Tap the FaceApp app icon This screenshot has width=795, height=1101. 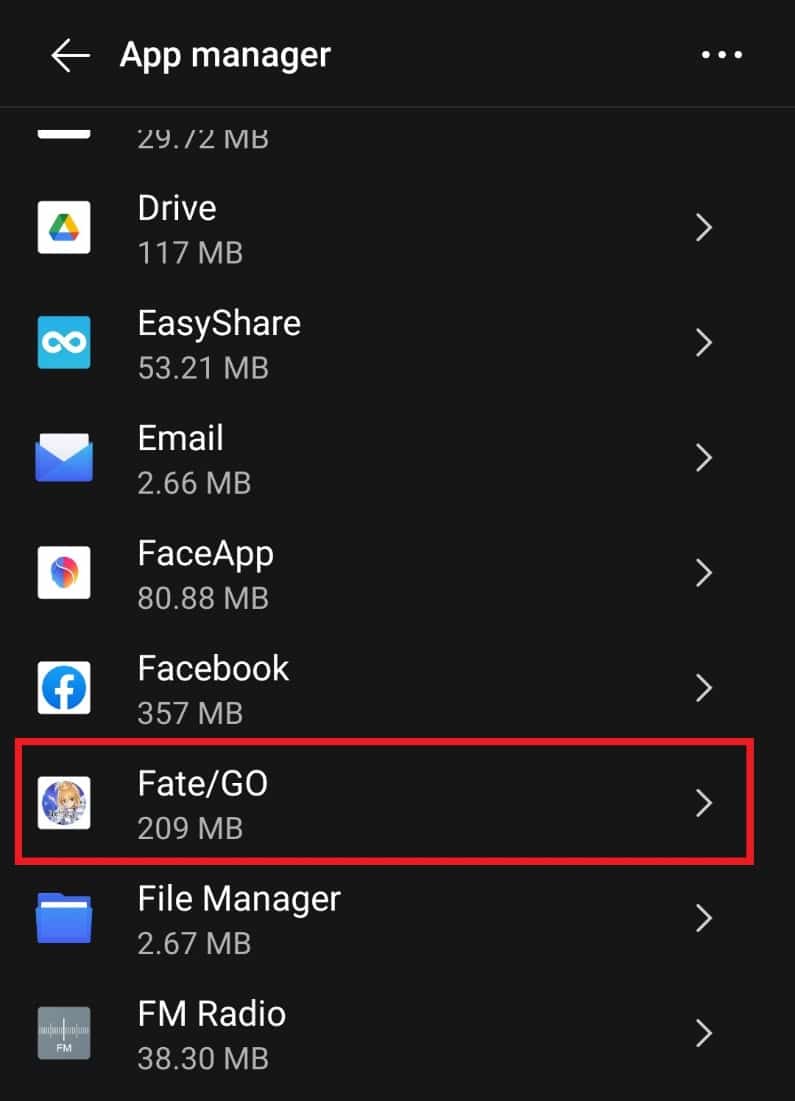tap(64, 572)
